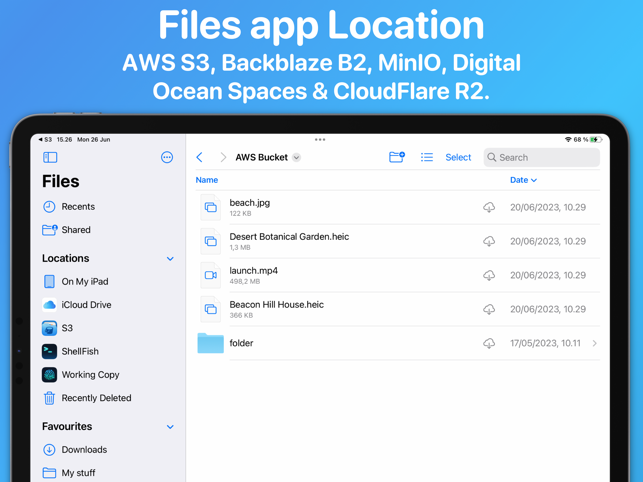Expand folder row using right chevron

tap(595, 343)
